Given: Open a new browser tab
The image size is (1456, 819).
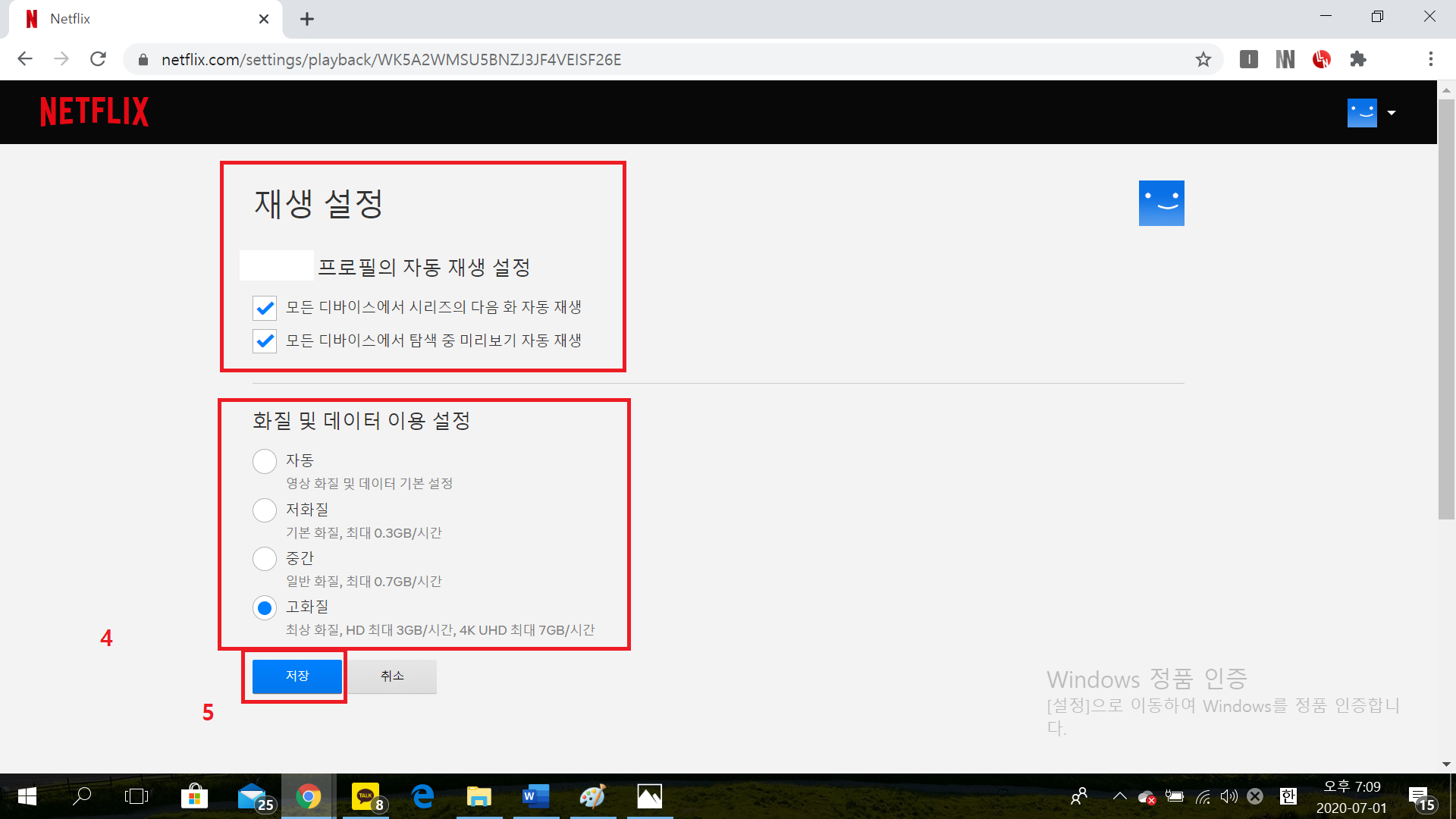Looking at the screenshot, I should tap(307, 19).
